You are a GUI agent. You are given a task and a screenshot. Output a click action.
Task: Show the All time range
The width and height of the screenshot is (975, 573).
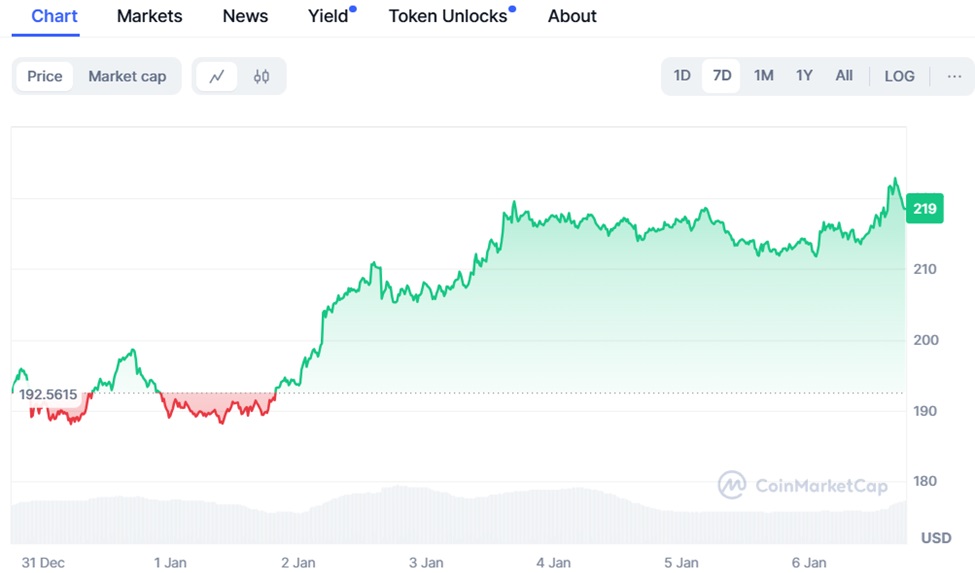pos(844,76)
